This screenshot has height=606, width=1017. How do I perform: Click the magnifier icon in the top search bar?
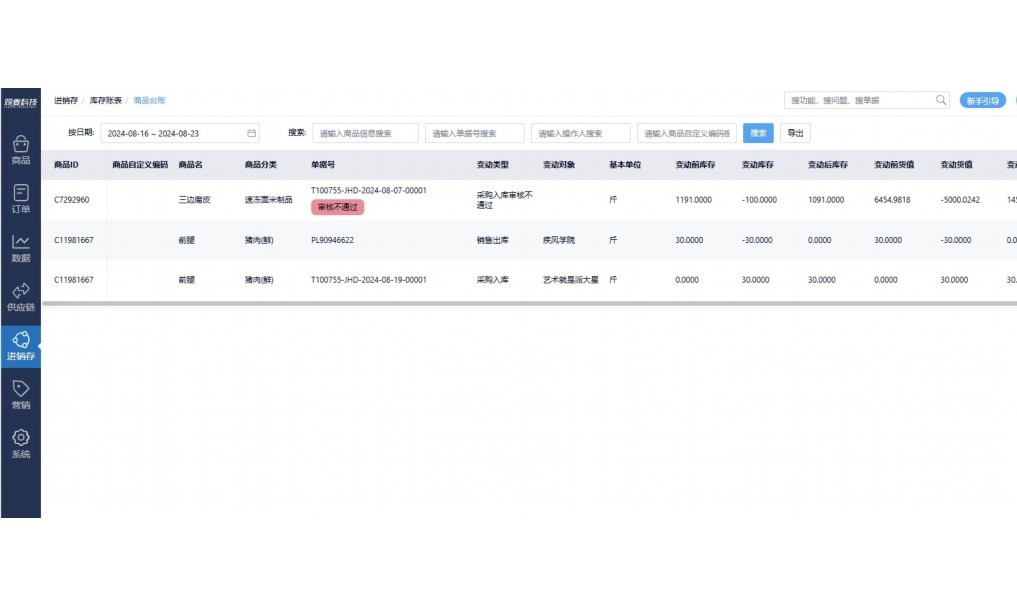(940, 100)
